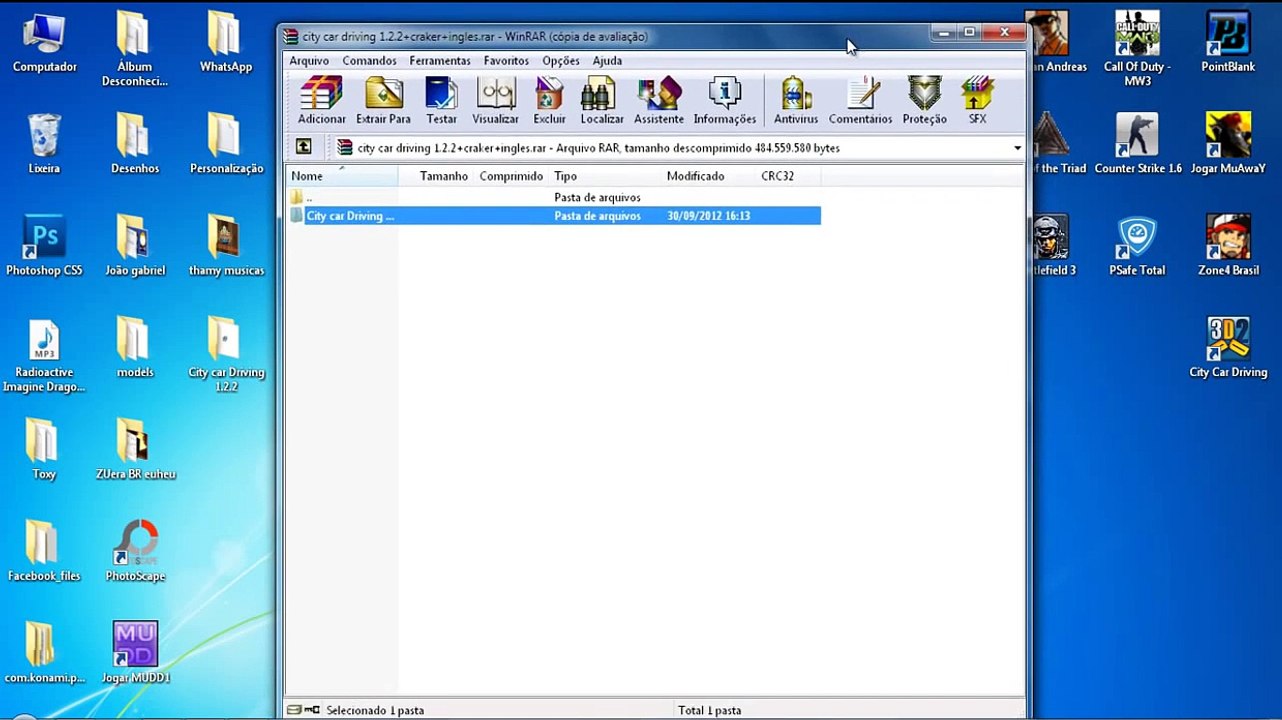Select the João gabriel desktop folder
Viewport: 1282px width, 720px height.
click(x=135, y=245)
